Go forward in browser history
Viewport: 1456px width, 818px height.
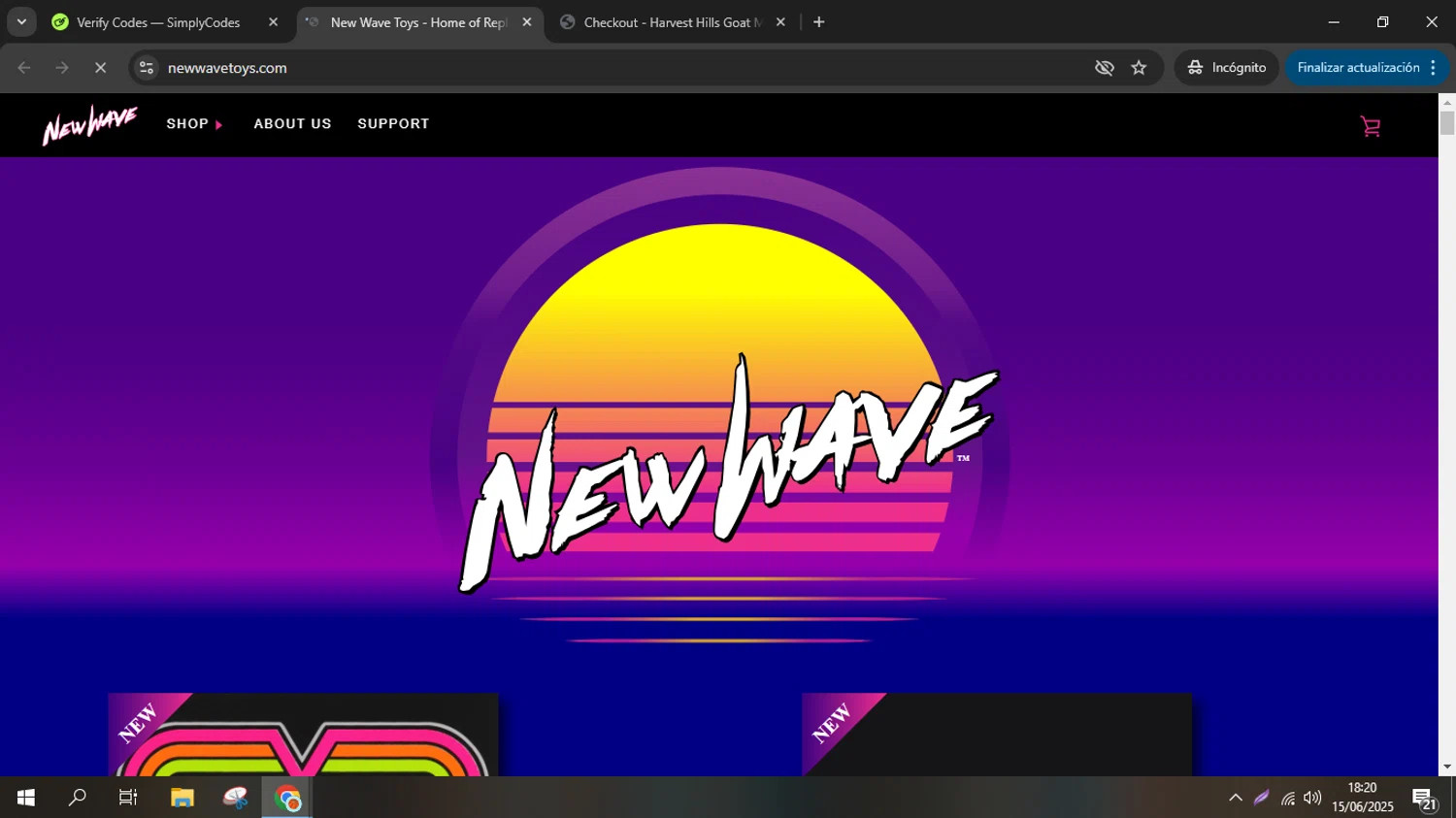tap(62, 68)
